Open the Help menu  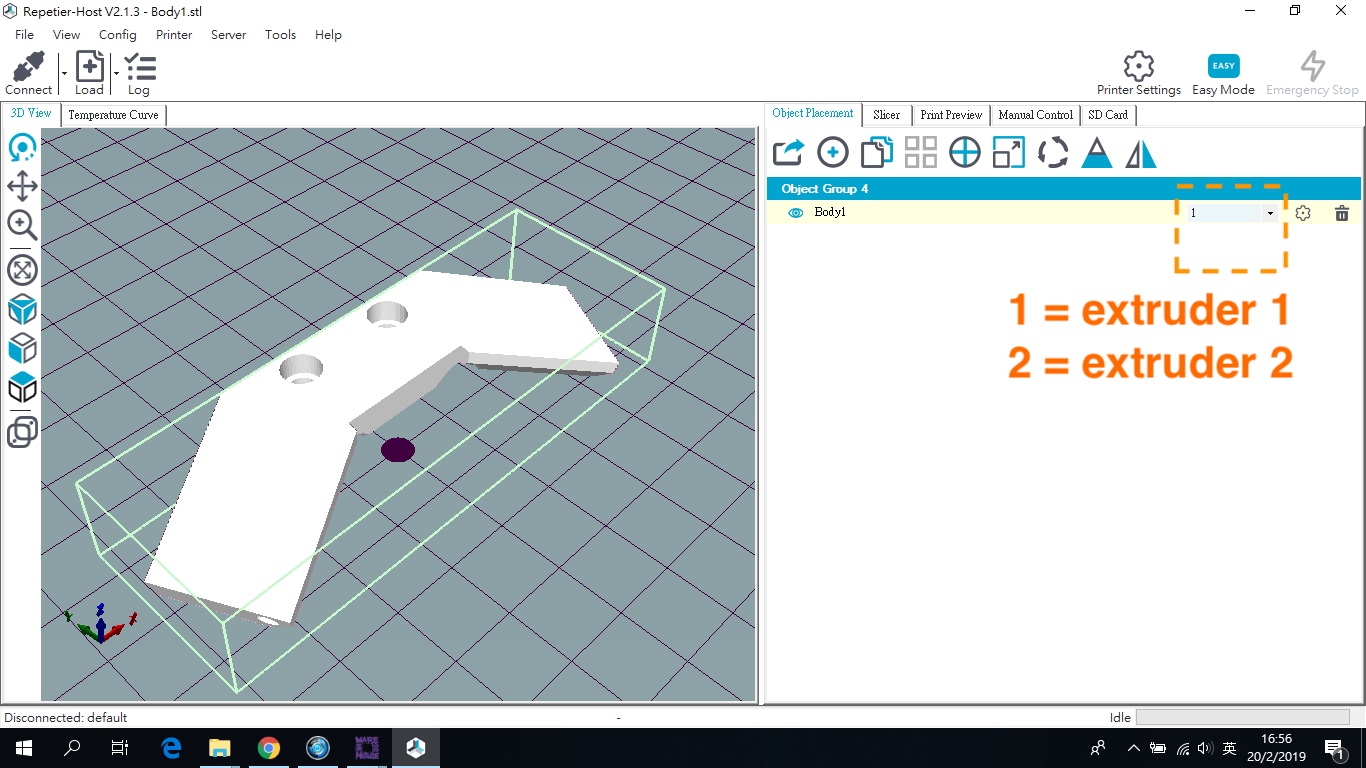pos(328,34)
